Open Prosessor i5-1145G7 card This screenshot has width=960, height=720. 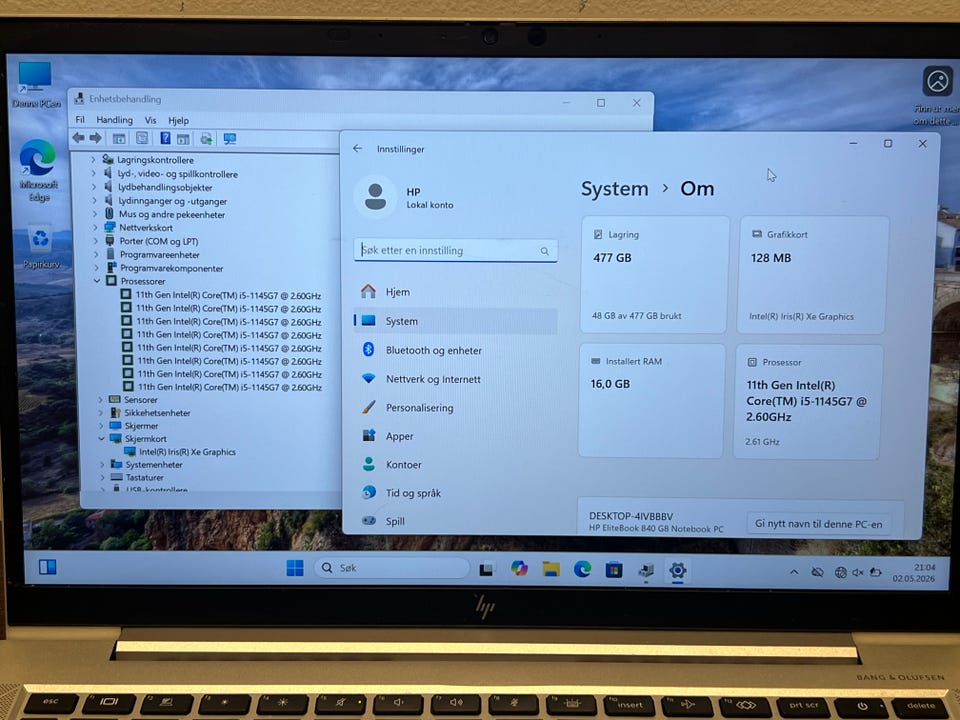pyautogui.click(x=807, y=401)
